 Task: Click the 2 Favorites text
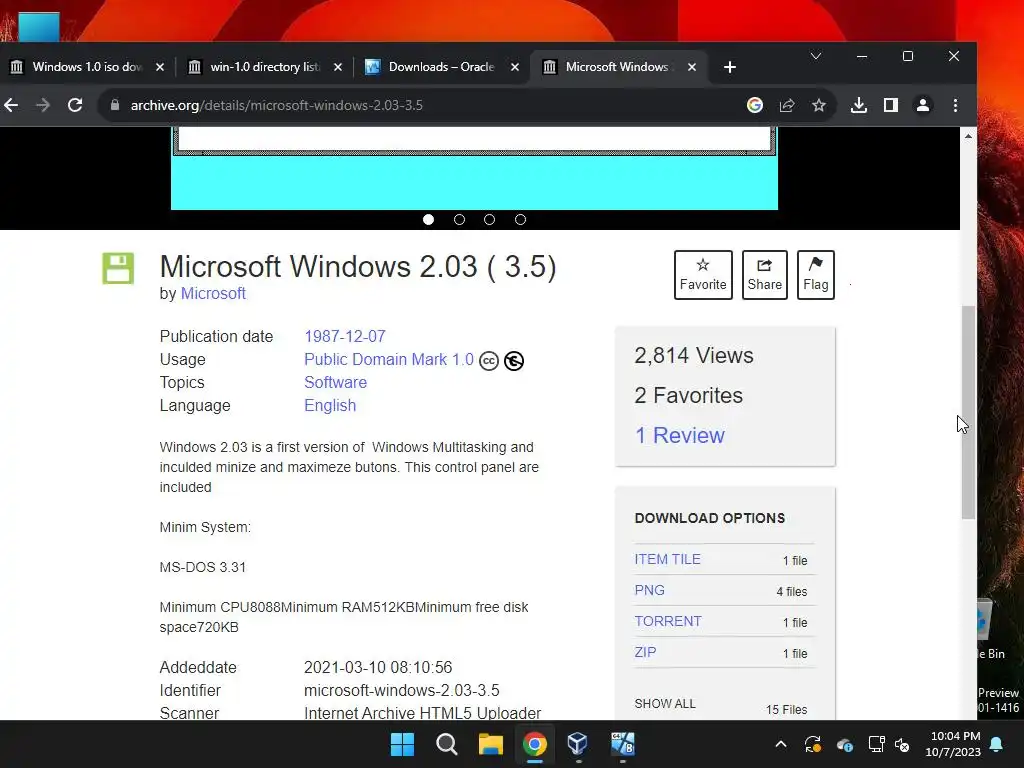[688, 396]
